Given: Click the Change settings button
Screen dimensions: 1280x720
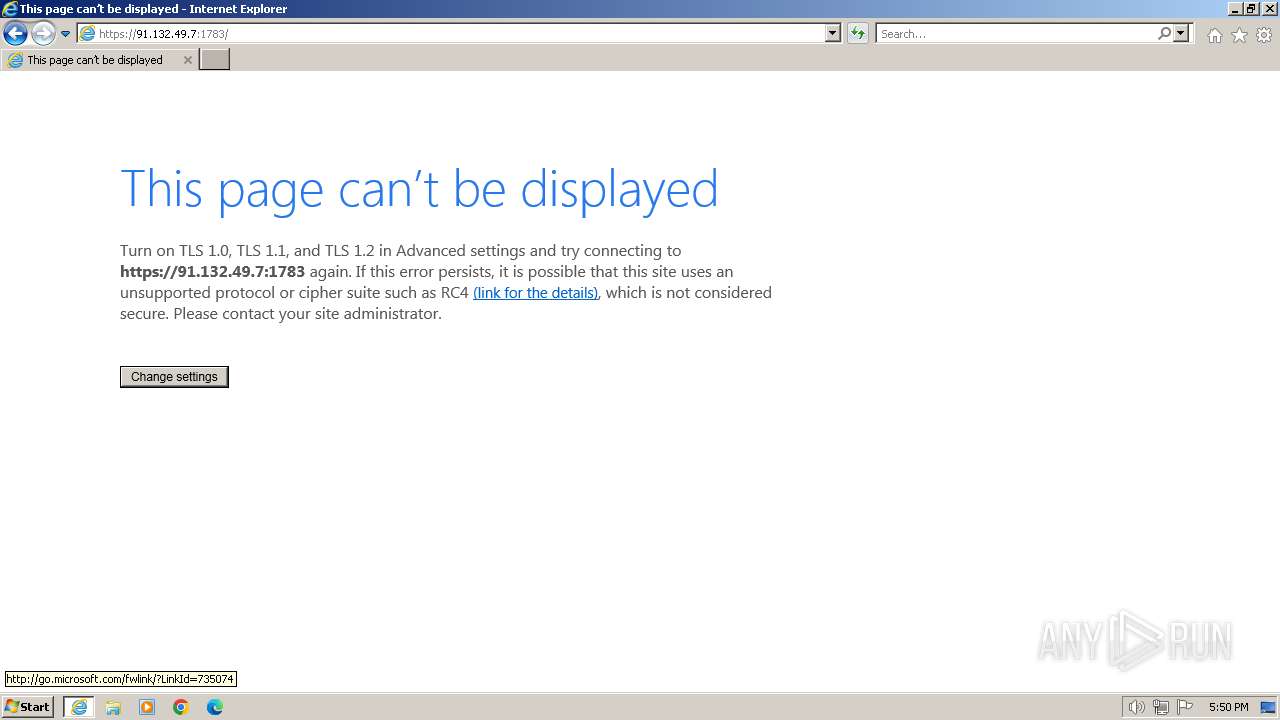Looking at the screenshot, I should 174,377.
